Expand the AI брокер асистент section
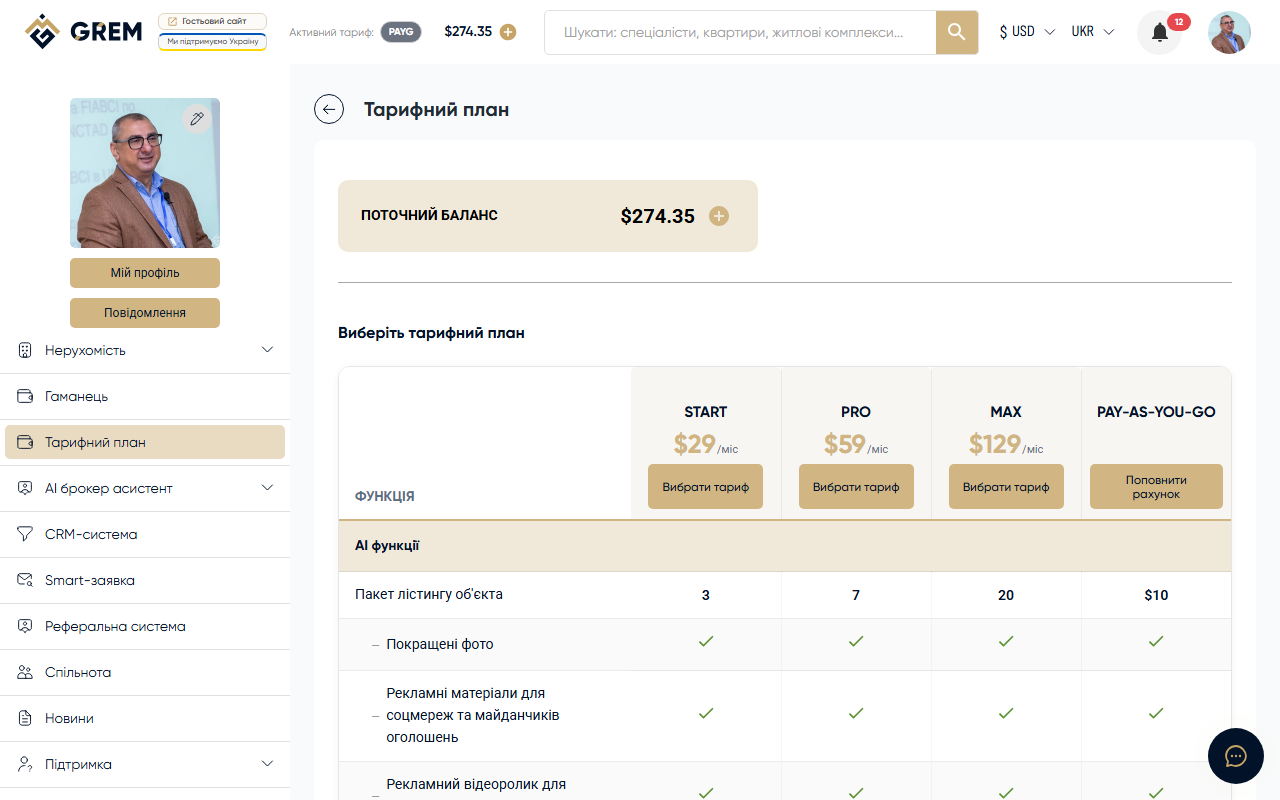 266,488
